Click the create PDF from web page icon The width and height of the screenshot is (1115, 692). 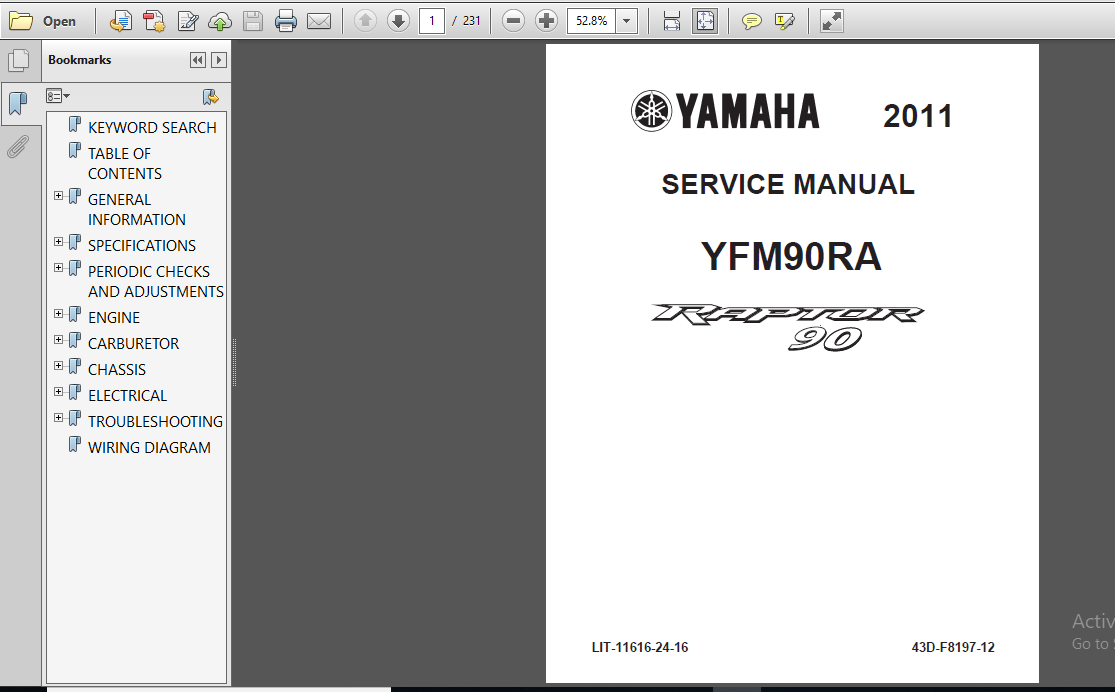[x=120, y=21]
